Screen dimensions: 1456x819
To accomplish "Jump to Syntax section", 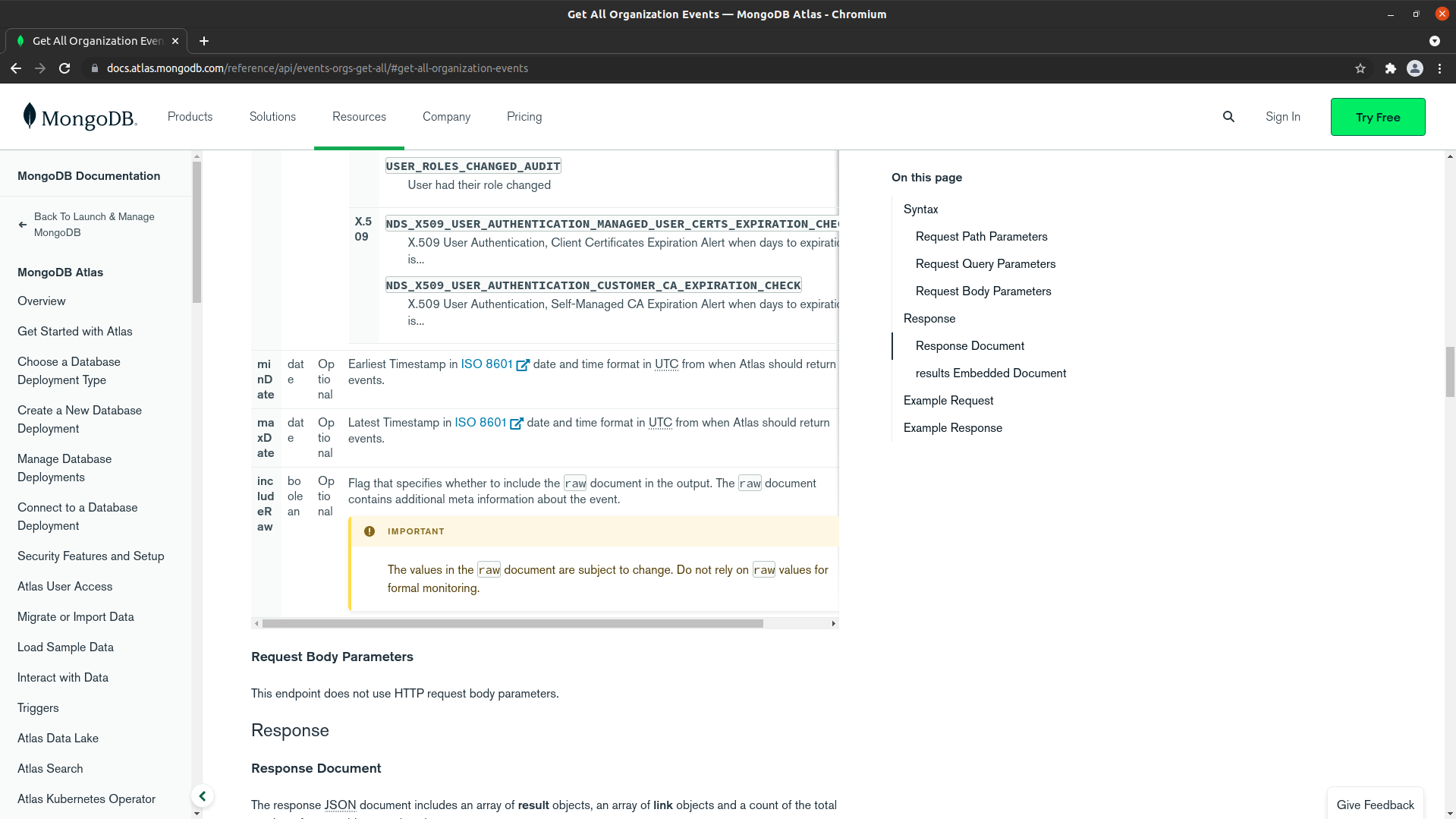I will click(x=920, y=209).
